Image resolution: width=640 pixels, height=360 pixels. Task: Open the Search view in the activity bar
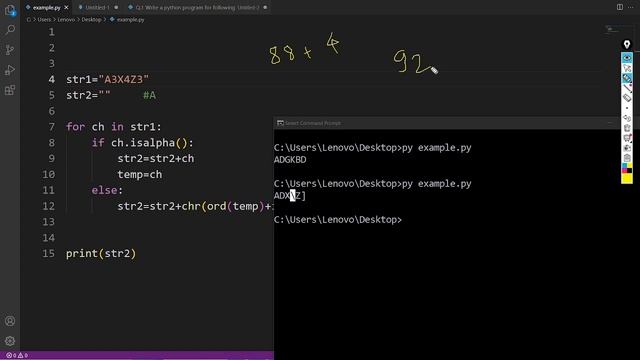point(10,29)
